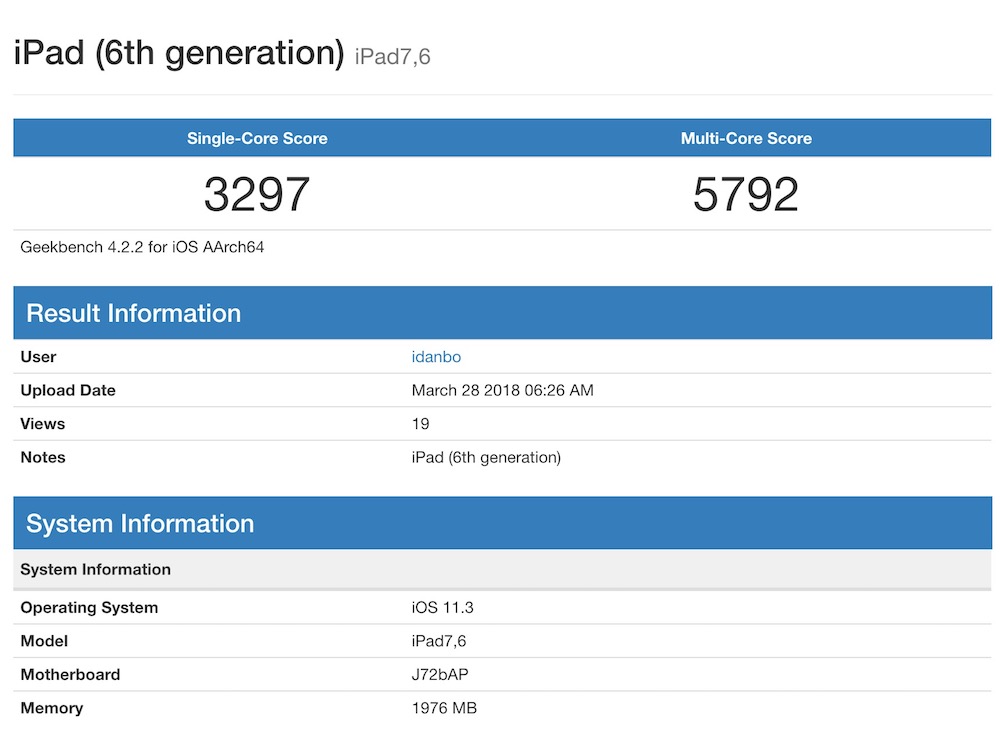The height and width of the screenshot is (732, 1000).
Task: Select the multi-core score value 5792
Action: coord(746,194)
